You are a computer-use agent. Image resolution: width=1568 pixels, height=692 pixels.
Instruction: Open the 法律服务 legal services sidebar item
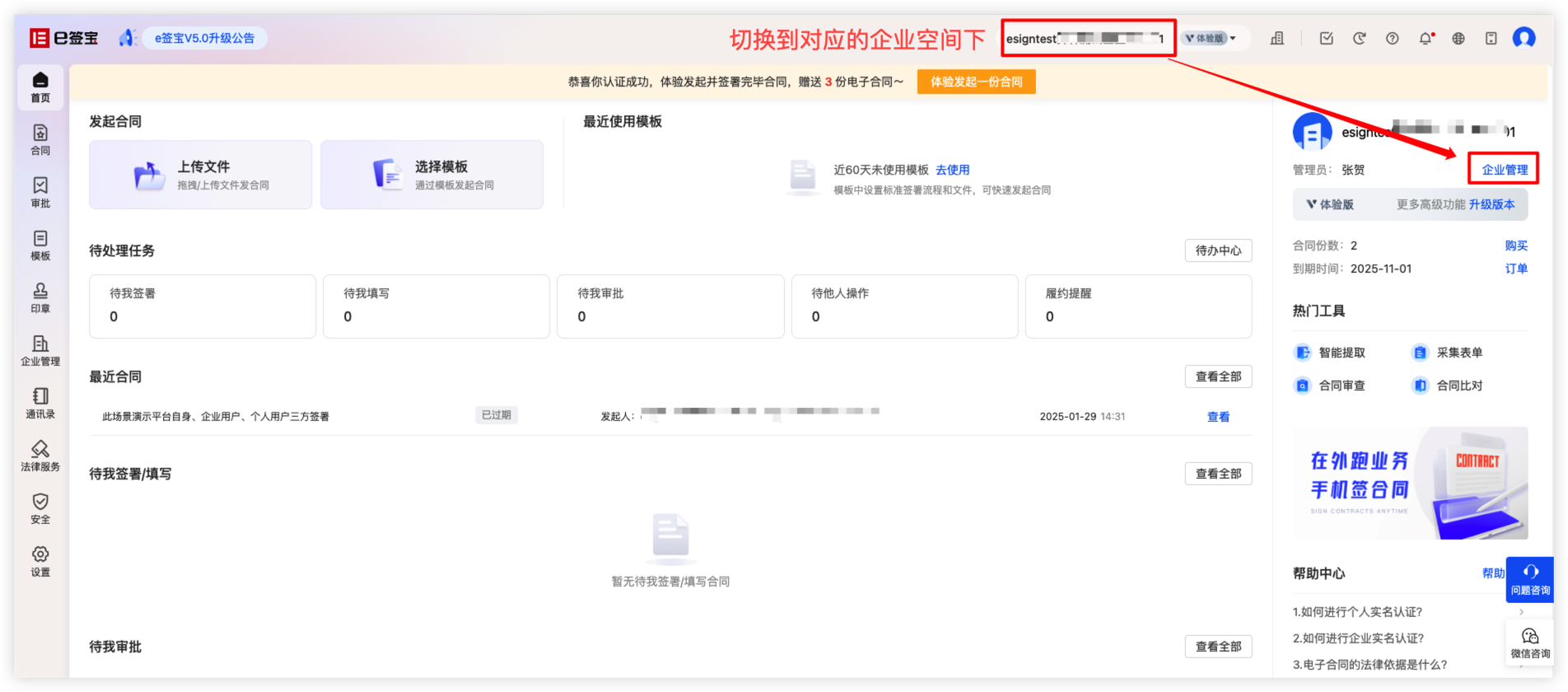40,456
